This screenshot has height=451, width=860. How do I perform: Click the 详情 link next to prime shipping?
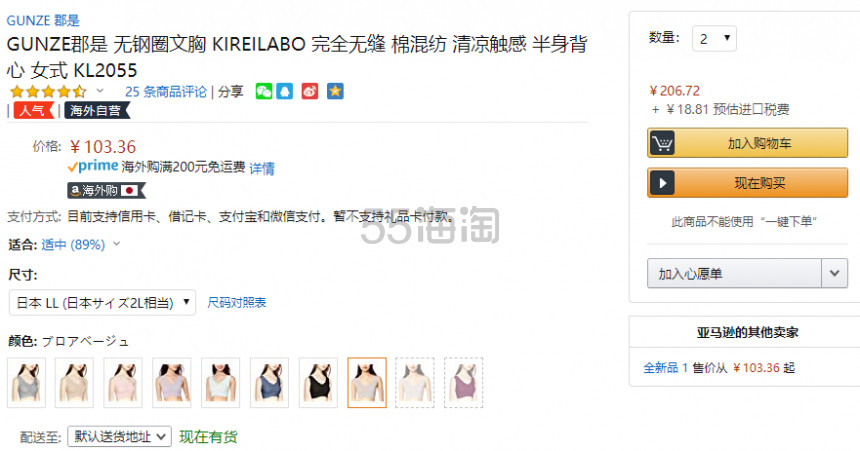pos(262,168)
